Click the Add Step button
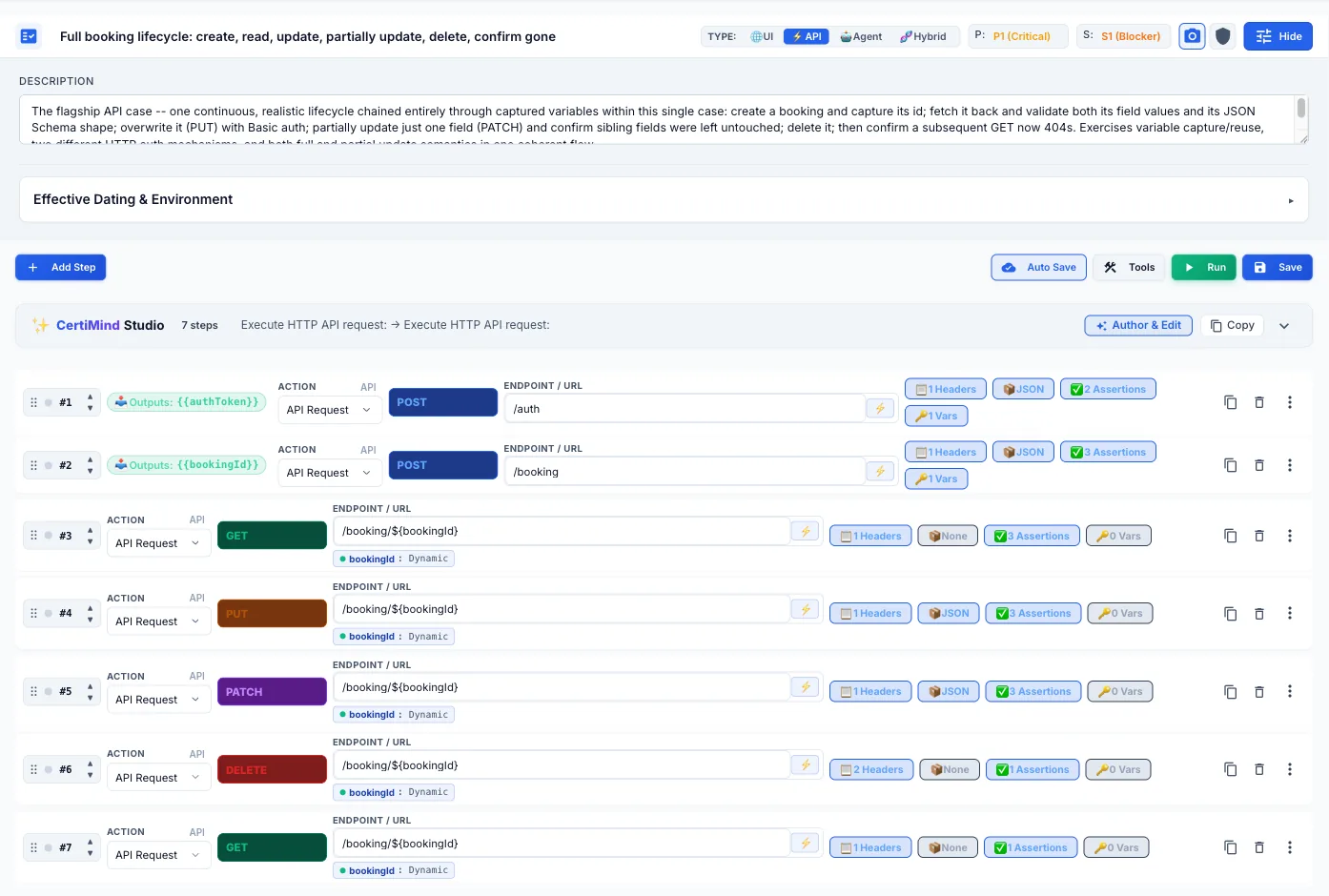 point(61,268)
